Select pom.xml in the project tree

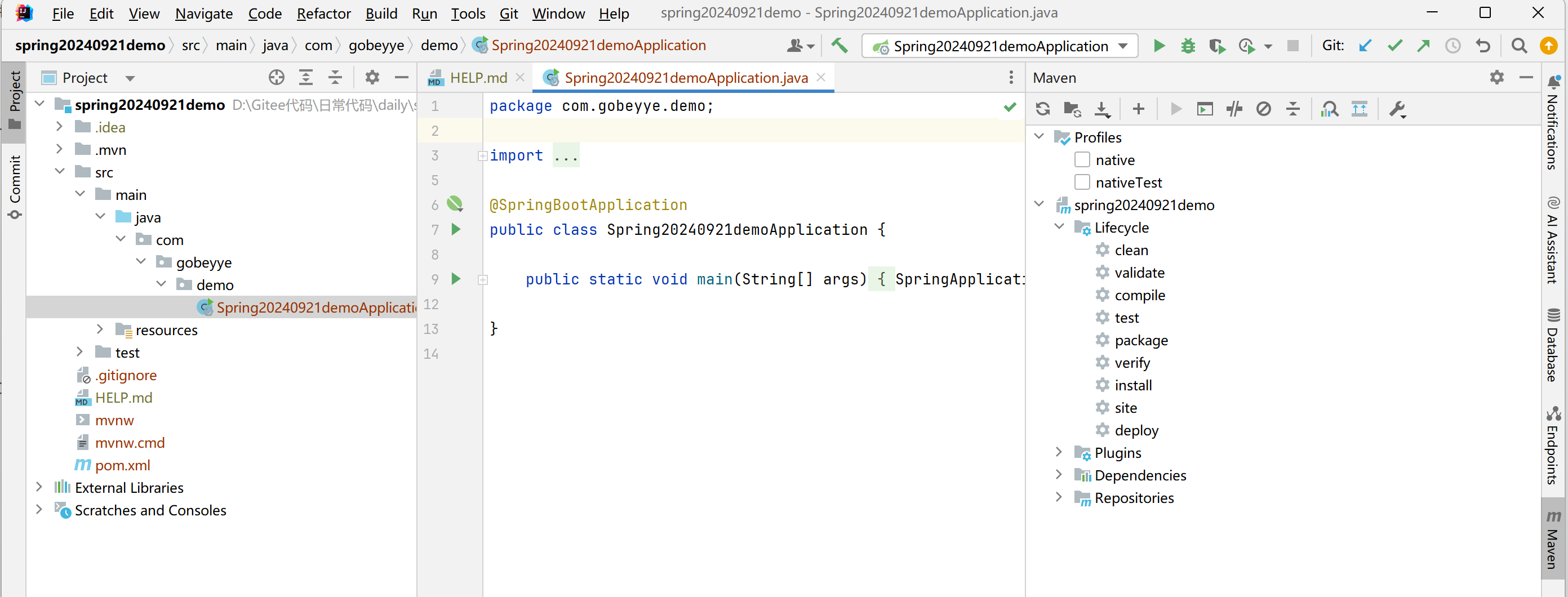click(x=122, y=465)
